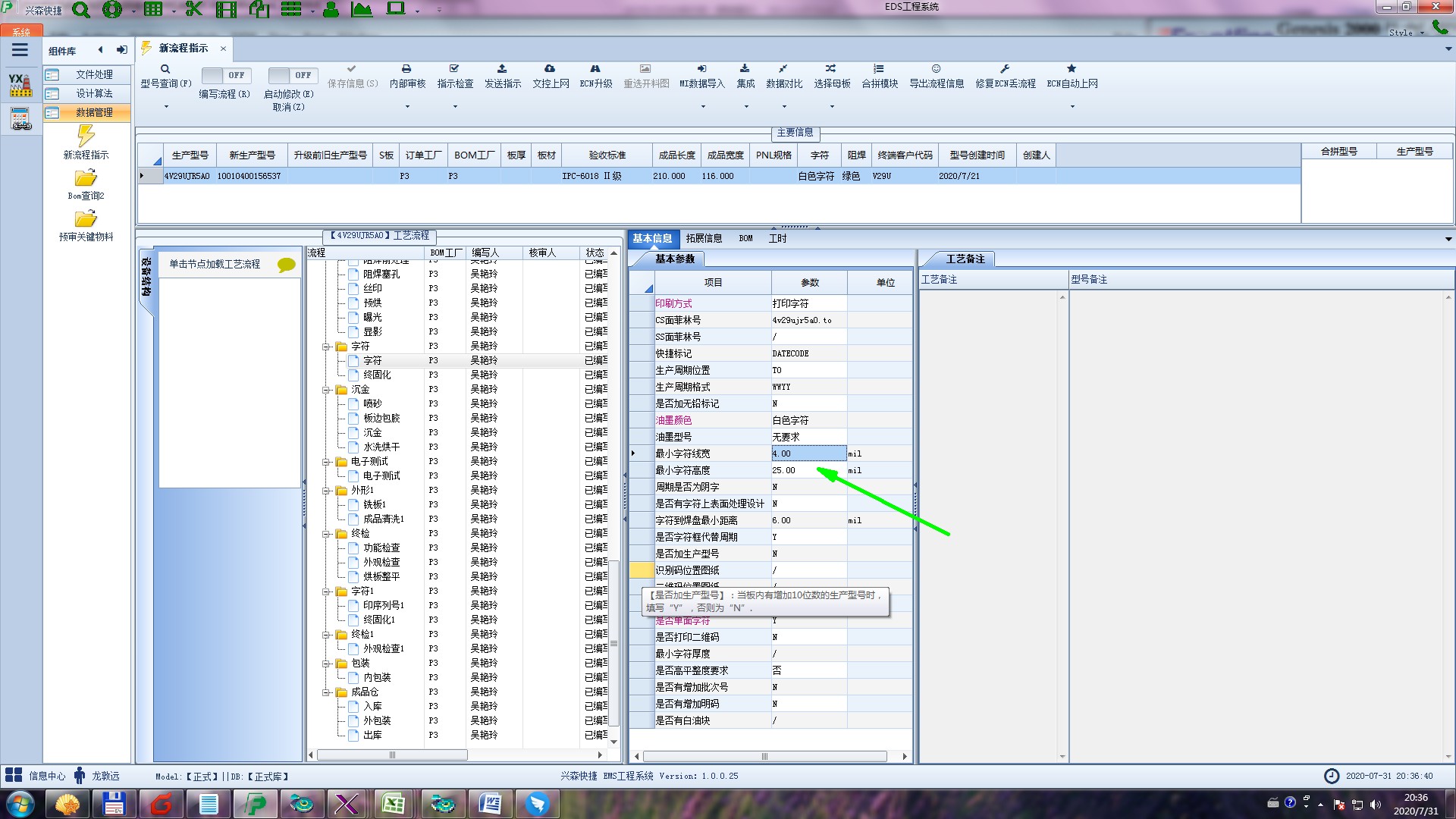This screenshot has width=1456, height=819.
Task: Switch to the 拓展信息 tab
Action: (x=704, y=238)
